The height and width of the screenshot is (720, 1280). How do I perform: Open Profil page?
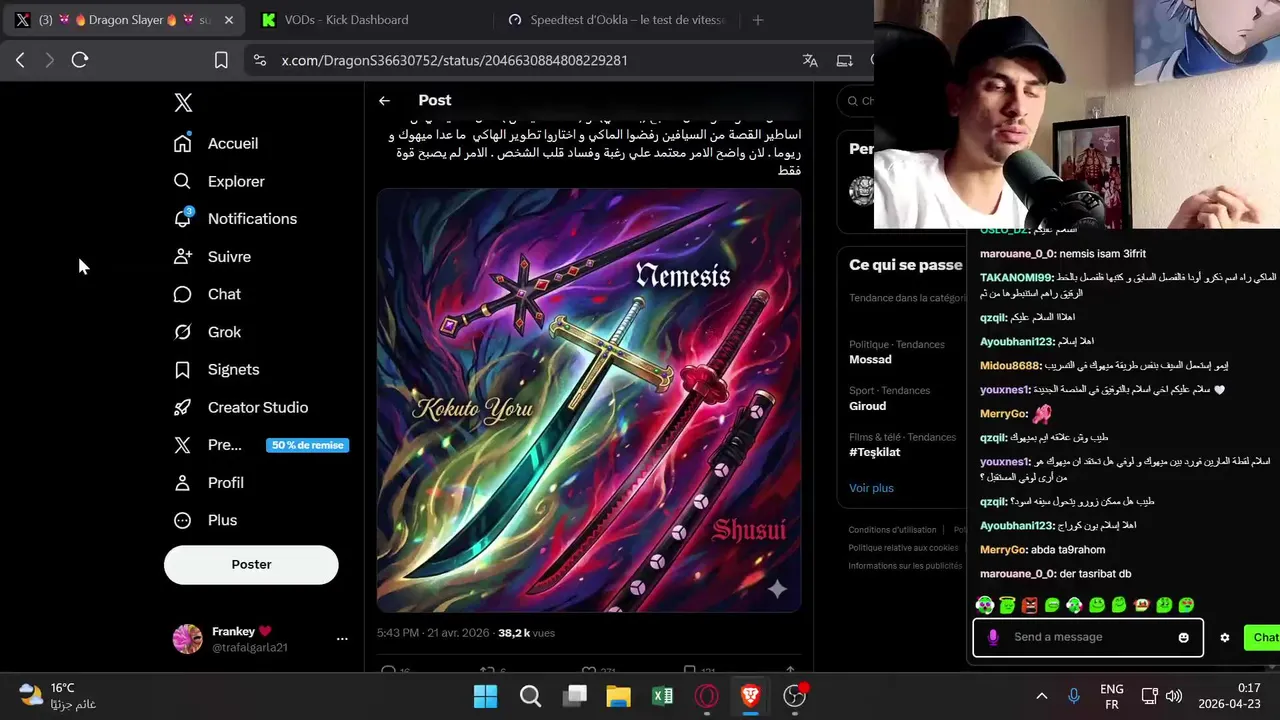[x=209, y=482]
